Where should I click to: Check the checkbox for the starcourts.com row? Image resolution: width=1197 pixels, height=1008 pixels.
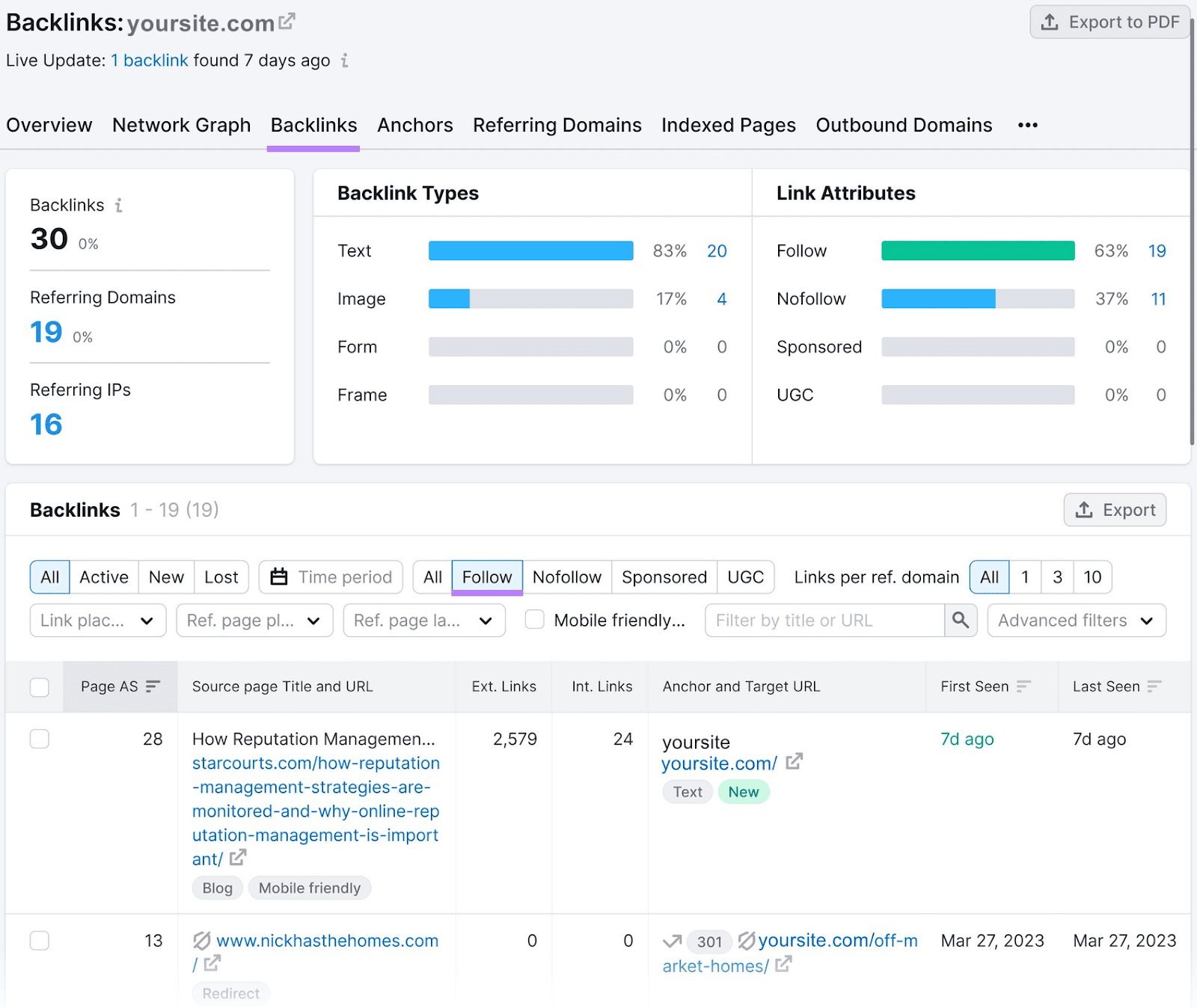(39, 739)
